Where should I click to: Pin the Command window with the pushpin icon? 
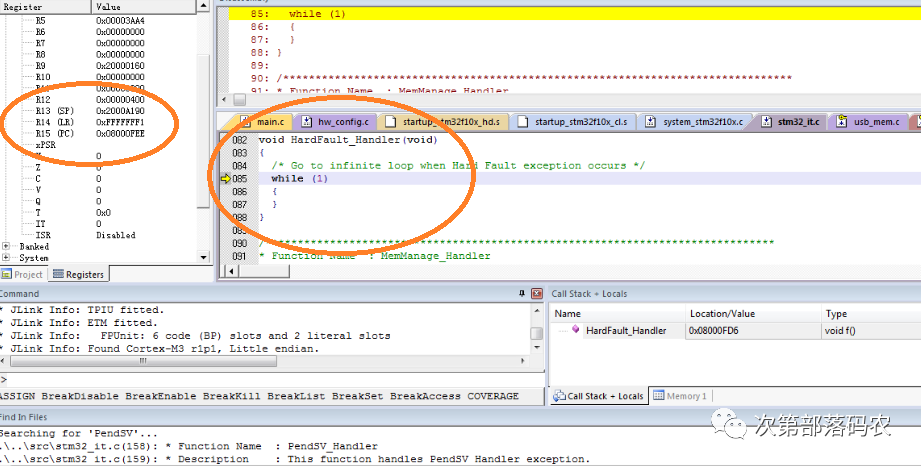pyautogui.click(x=522, y=293)
